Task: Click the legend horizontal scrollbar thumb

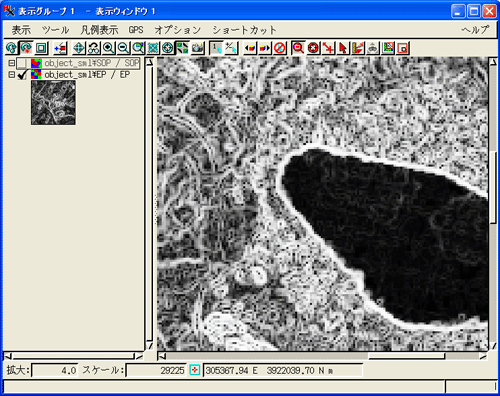Action: click(73, 356)
